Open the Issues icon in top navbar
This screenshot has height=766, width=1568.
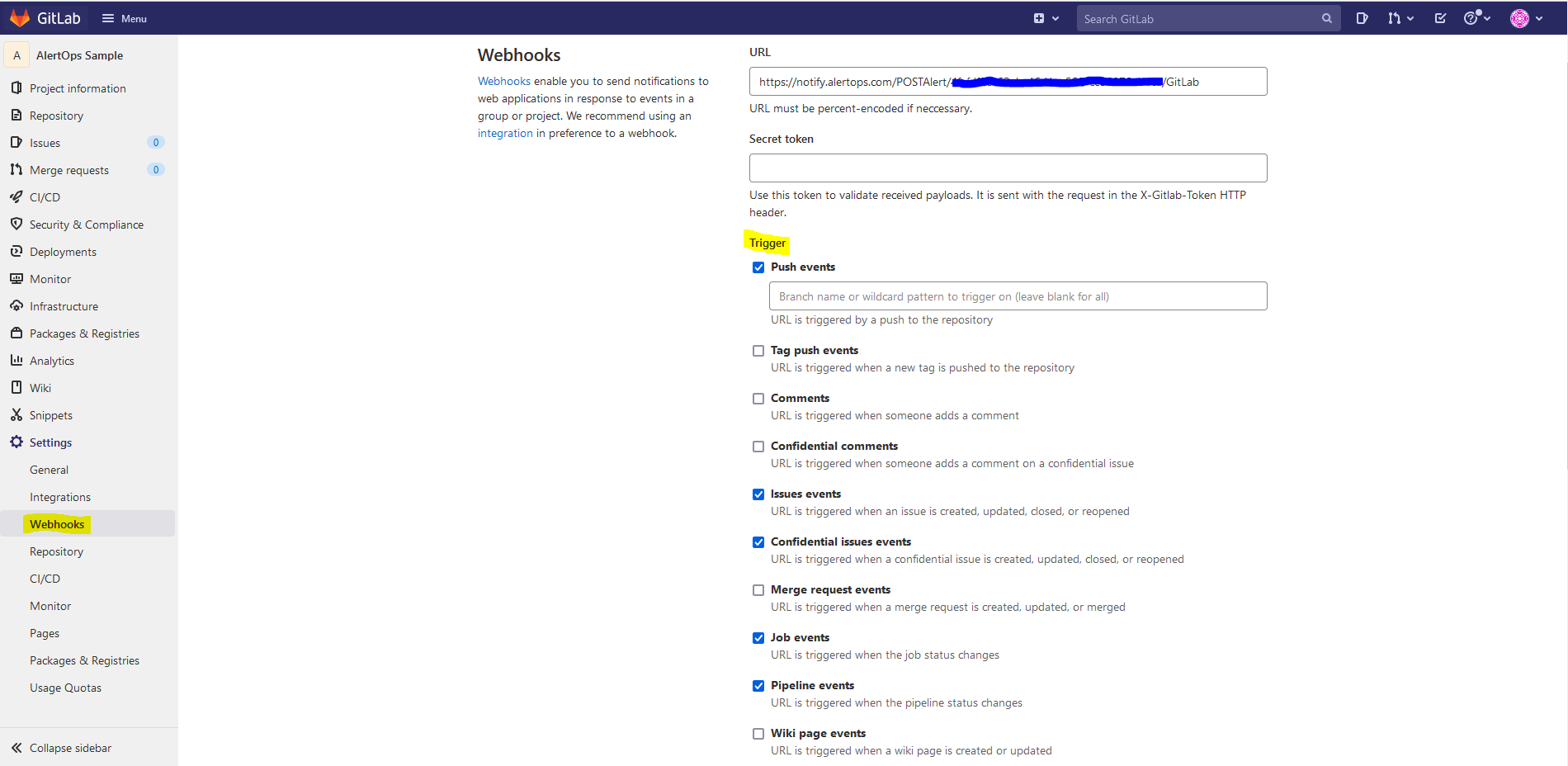point(1362,18)
